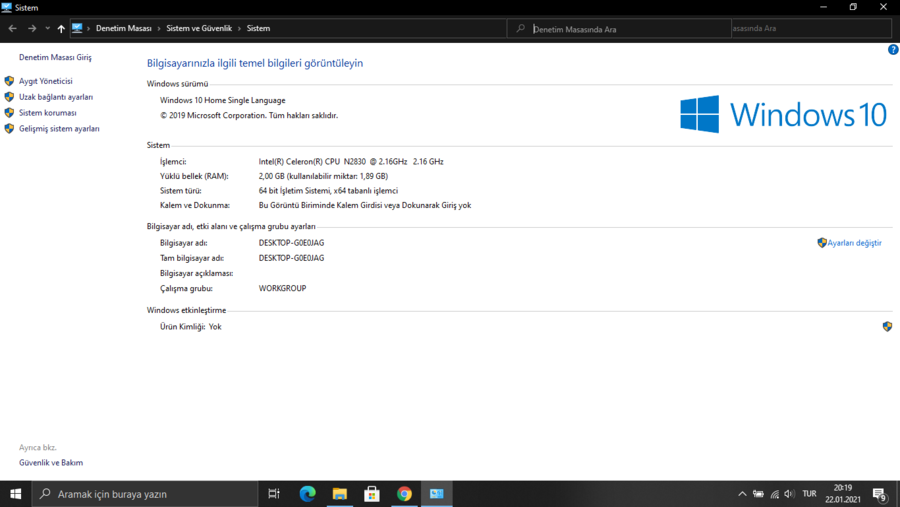
Task: Open Microsoft Store from taskbar
Action: coord(372,494)
